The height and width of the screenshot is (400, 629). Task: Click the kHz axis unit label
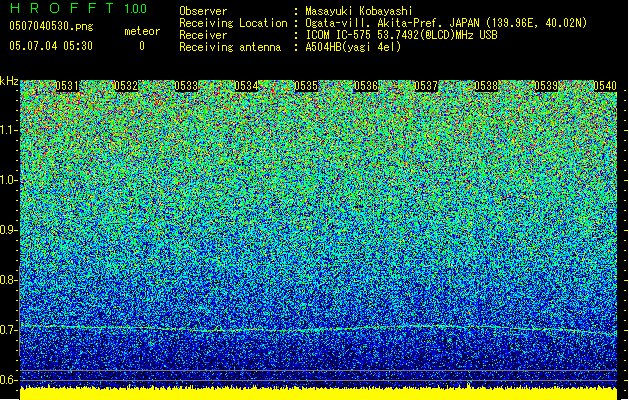9,81
